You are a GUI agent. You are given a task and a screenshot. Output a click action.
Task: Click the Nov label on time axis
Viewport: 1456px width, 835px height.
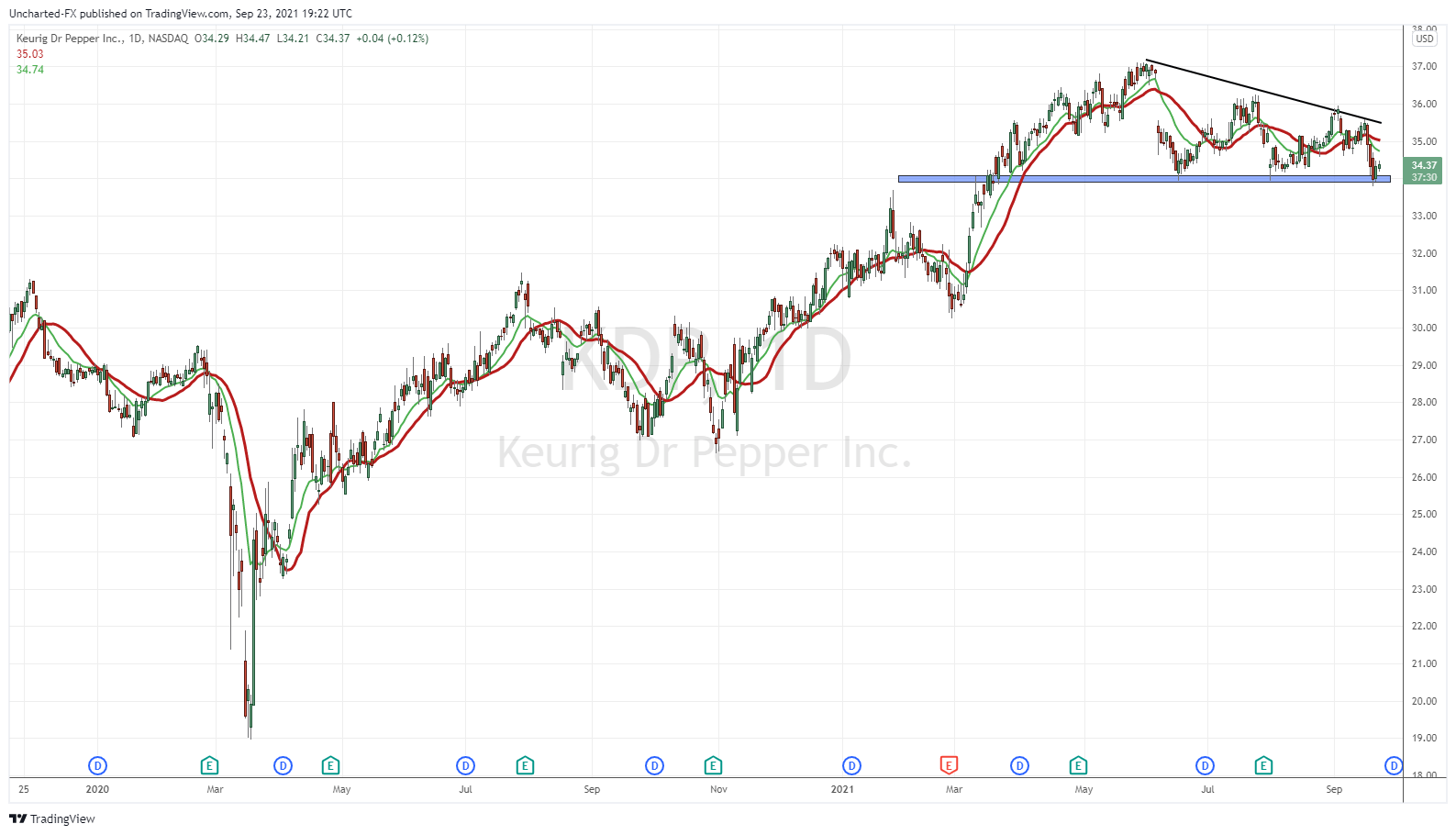(718, 789)
